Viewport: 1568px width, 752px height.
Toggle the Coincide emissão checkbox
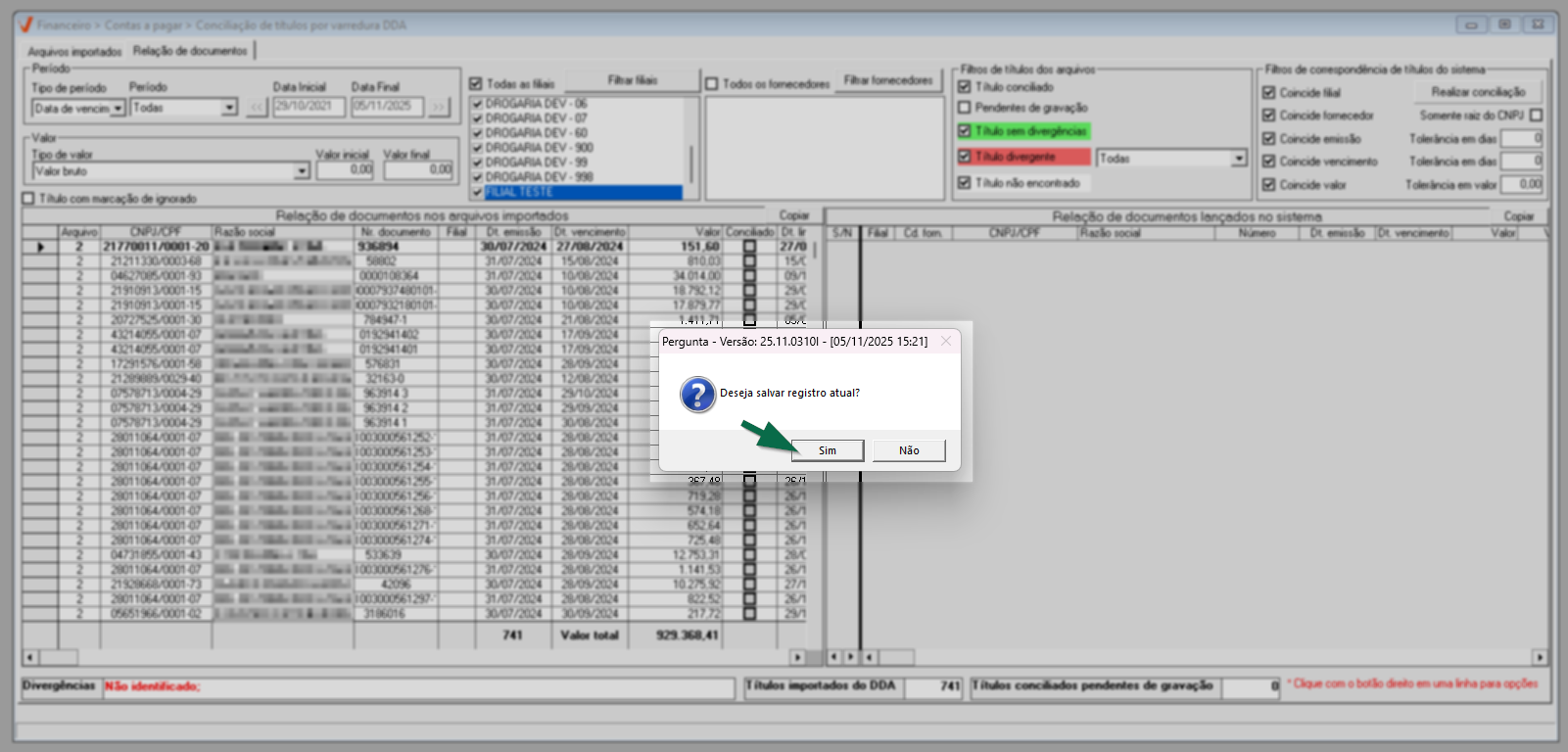[1269, 139]
